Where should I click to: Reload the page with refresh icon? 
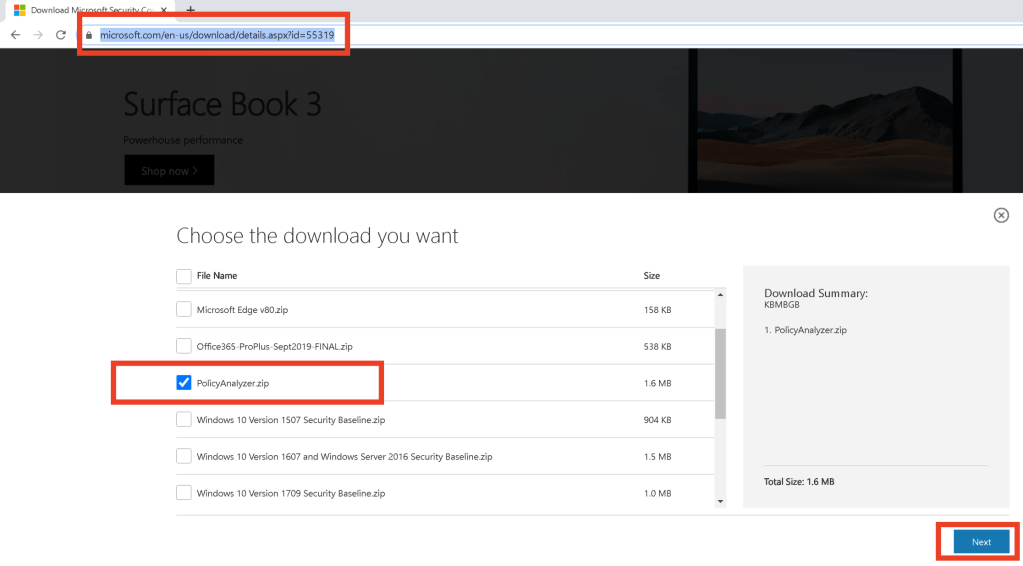[x=61, y=34]
